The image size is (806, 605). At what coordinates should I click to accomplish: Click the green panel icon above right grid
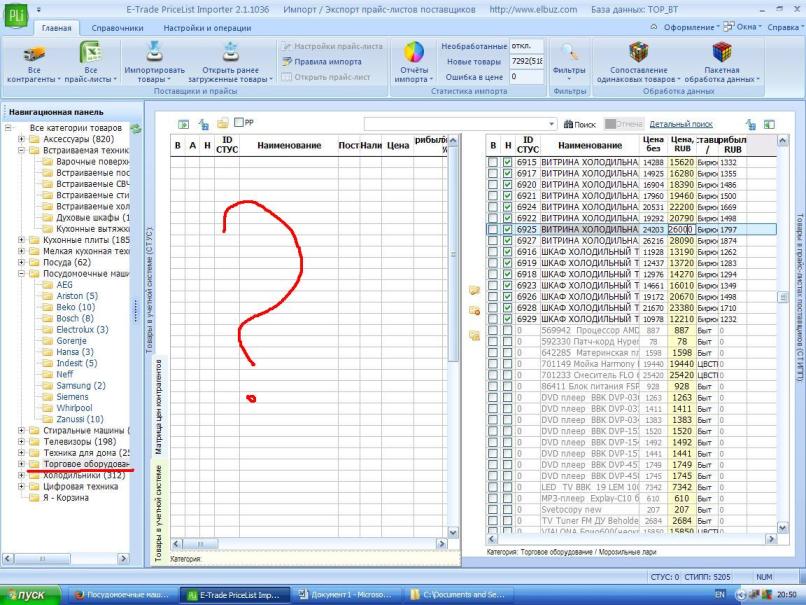pyautogui.click(x=769, y=124)
